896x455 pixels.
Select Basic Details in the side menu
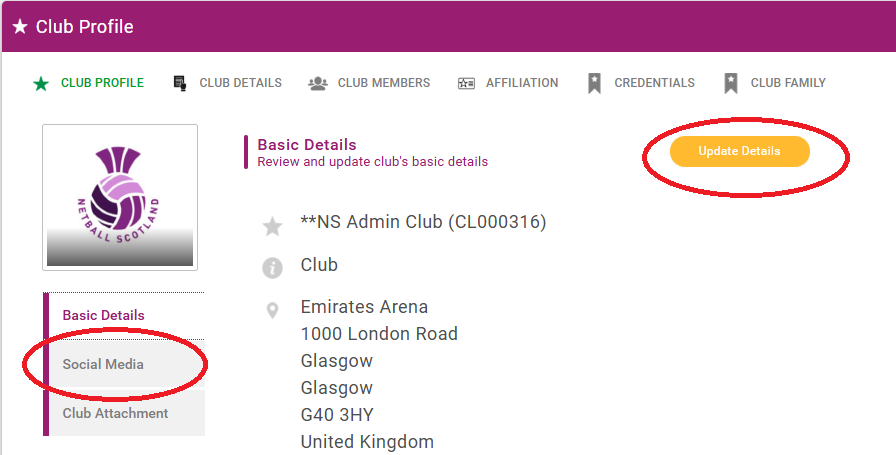[104, 315]
